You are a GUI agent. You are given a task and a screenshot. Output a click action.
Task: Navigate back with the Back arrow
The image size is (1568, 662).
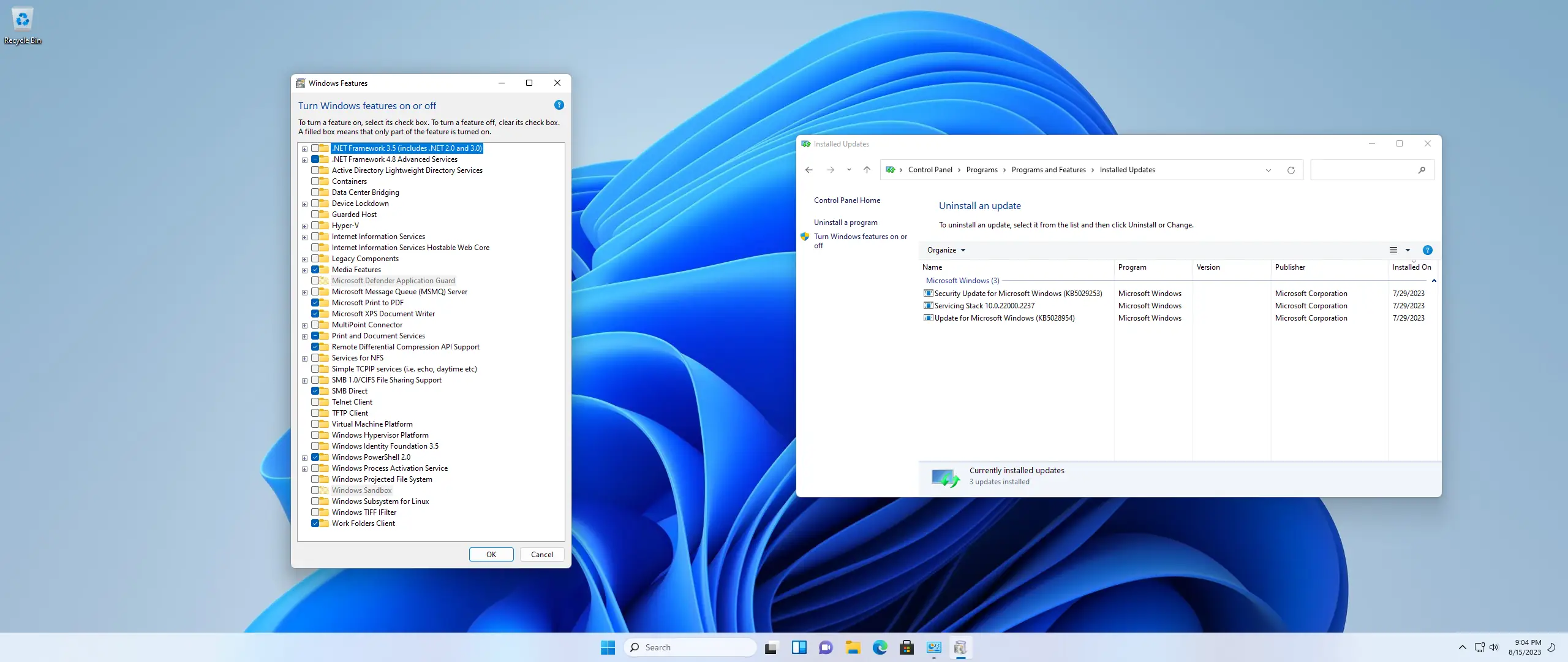809,170
